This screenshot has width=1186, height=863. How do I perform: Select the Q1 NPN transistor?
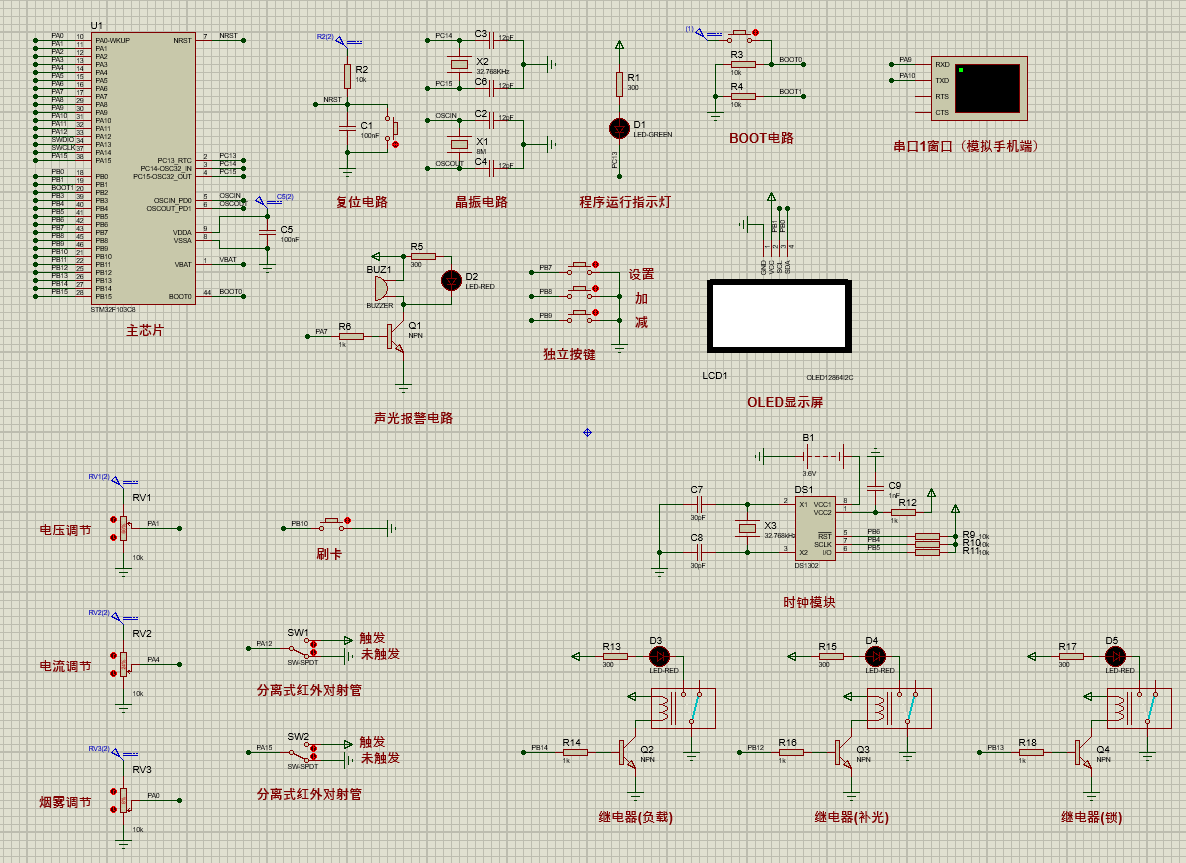[x=396, y=337]
